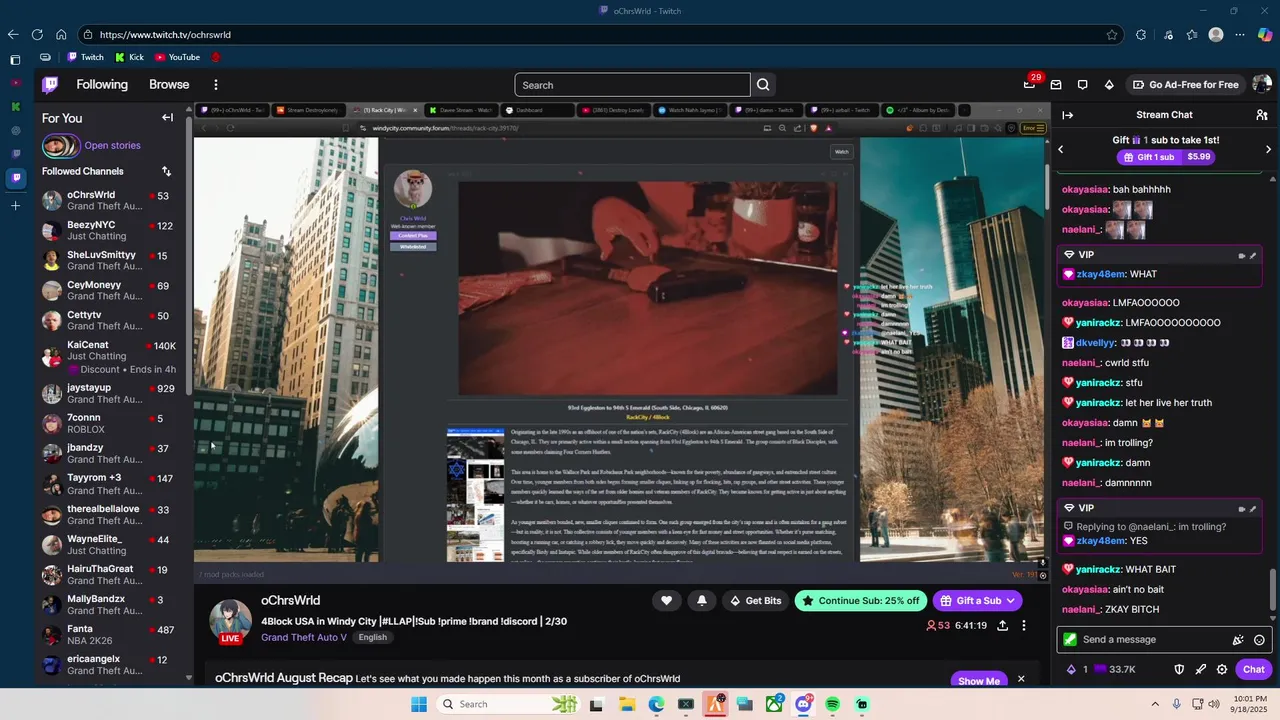Image resolution: width=1280 pixels, height=720 pixels.
Task: Open the oChrsWrld live profile avatar
Action: [230, 620]
